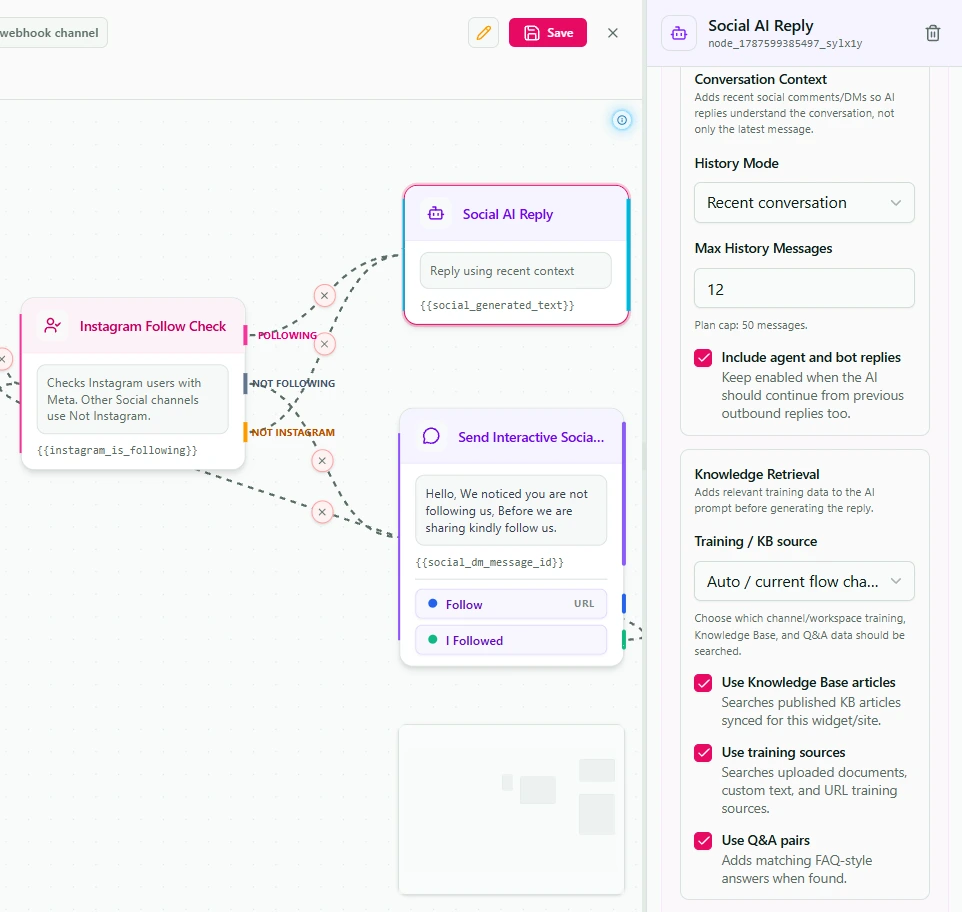Click the {{social_generated_text}} variable
The height and width of the screenshot is (912, 962).
point(497,305)
